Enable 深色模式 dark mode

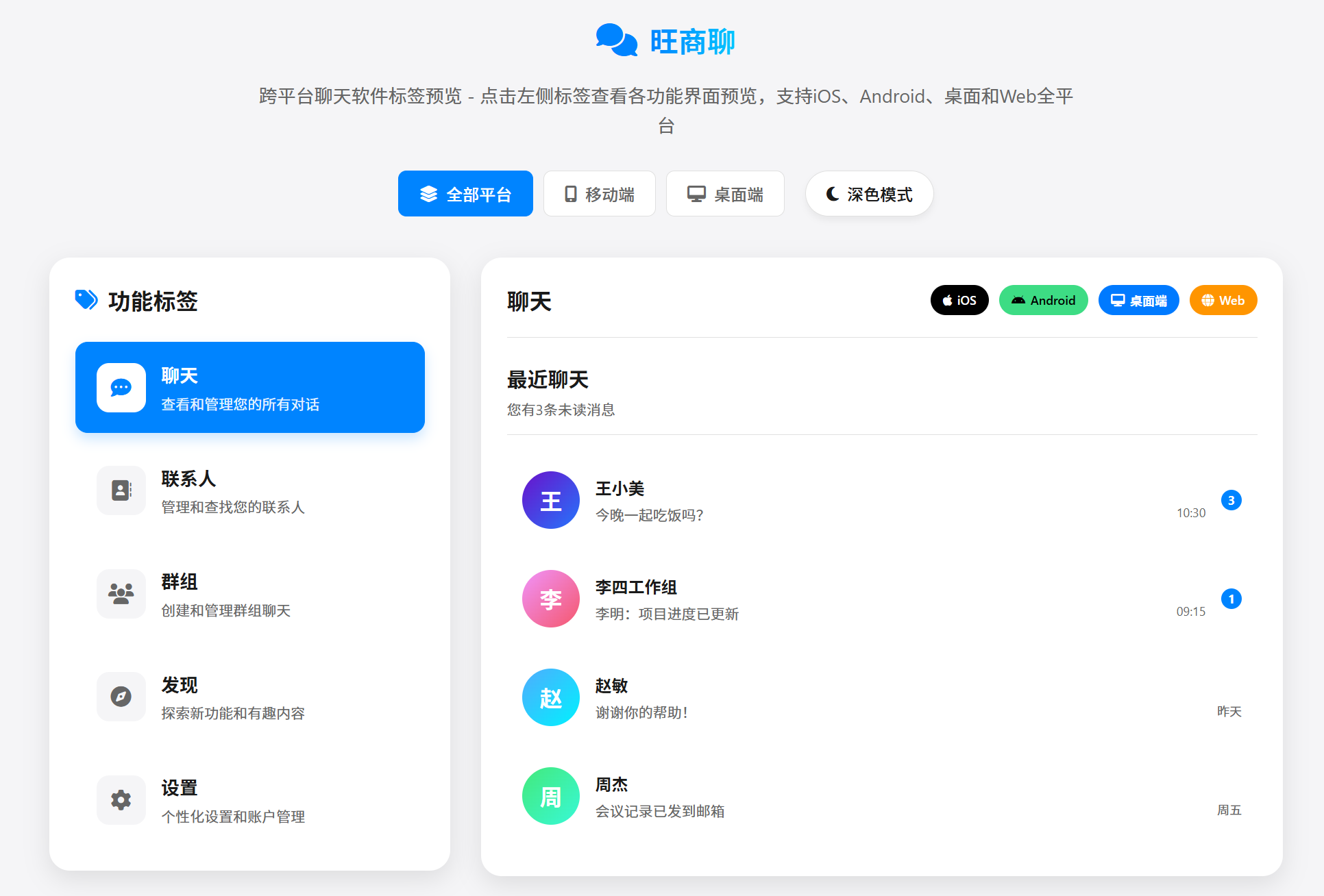point(869,193)
